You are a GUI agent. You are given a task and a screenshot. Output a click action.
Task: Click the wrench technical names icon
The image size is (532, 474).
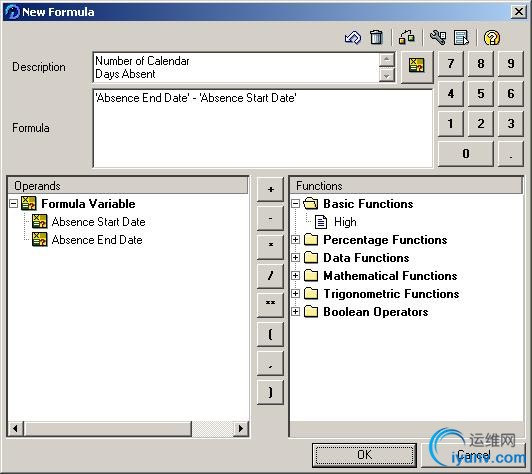click(438, 37)
